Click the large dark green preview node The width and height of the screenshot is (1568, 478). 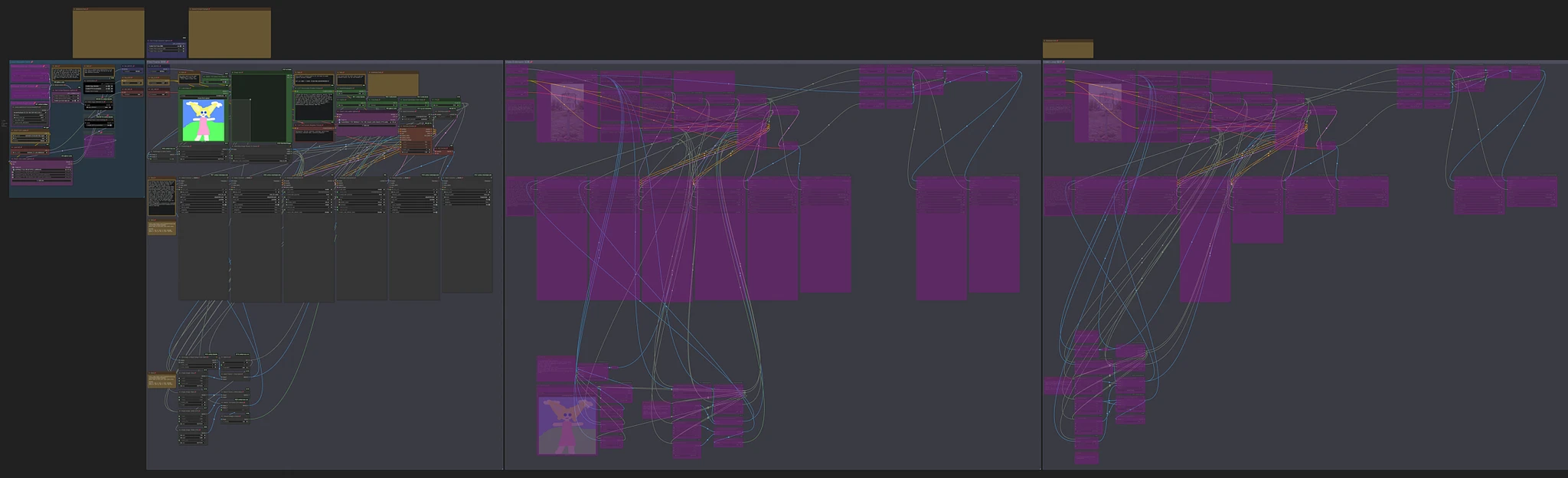click(x=261, y=107)
